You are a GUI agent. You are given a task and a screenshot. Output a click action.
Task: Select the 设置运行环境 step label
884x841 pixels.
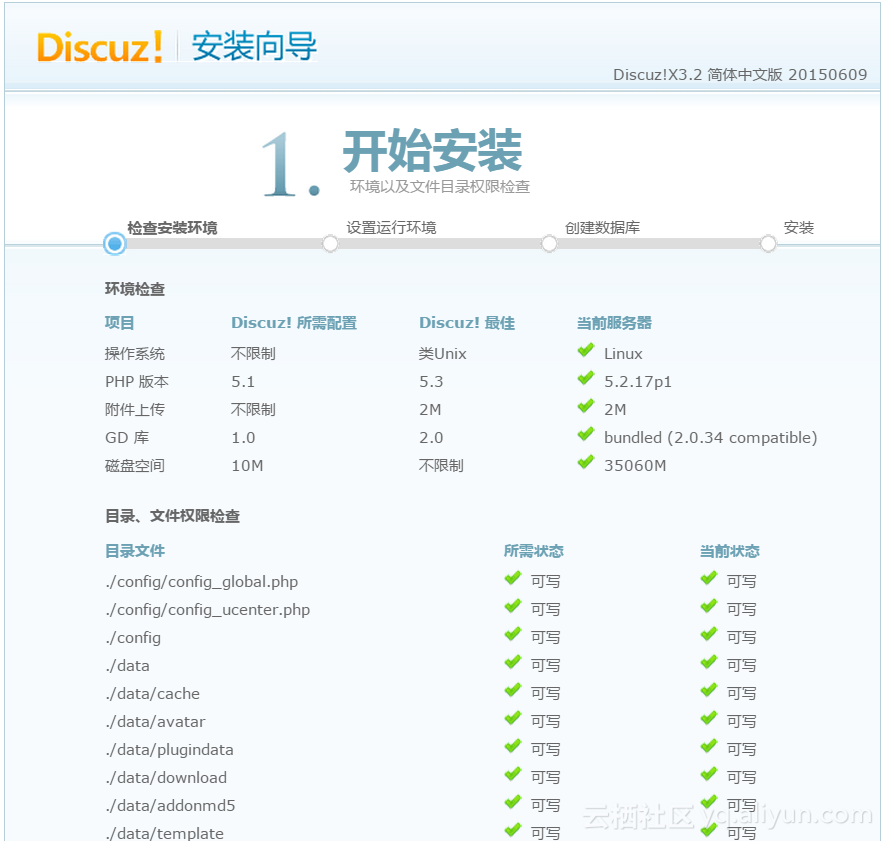(391, 228)
